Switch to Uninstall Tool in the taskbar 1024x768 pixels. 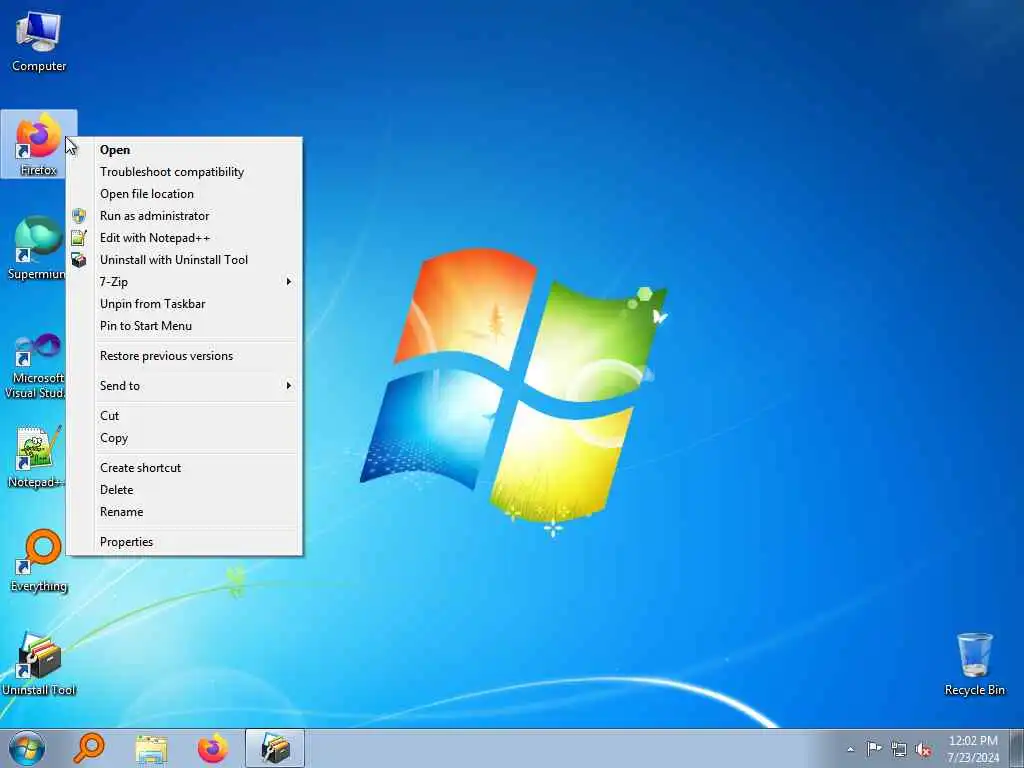tap(275, 748)
